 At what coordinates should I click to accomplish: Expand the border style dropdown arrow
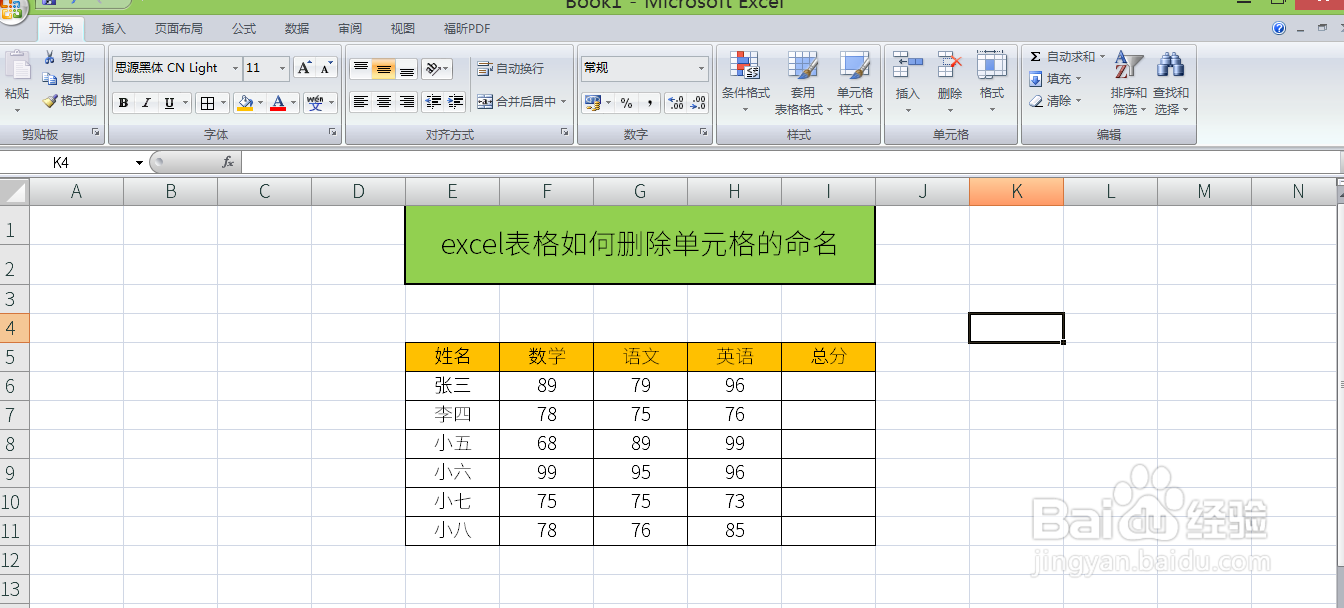(x=222, y=102)
